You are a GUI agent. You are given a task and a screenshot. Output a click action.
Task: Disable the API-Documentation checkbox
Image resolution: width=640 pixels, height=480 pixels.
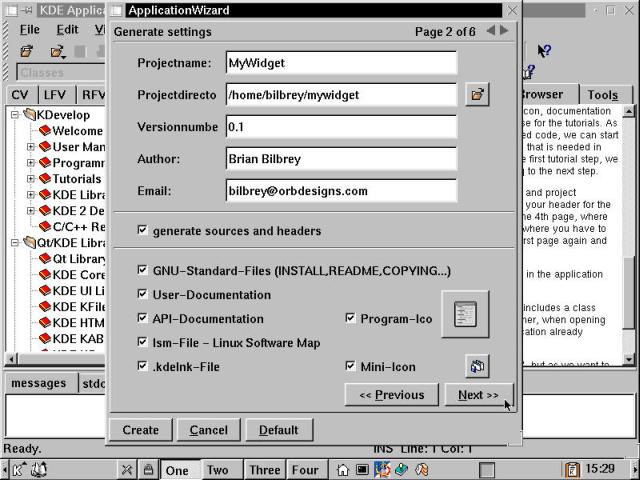click(143, 319)
